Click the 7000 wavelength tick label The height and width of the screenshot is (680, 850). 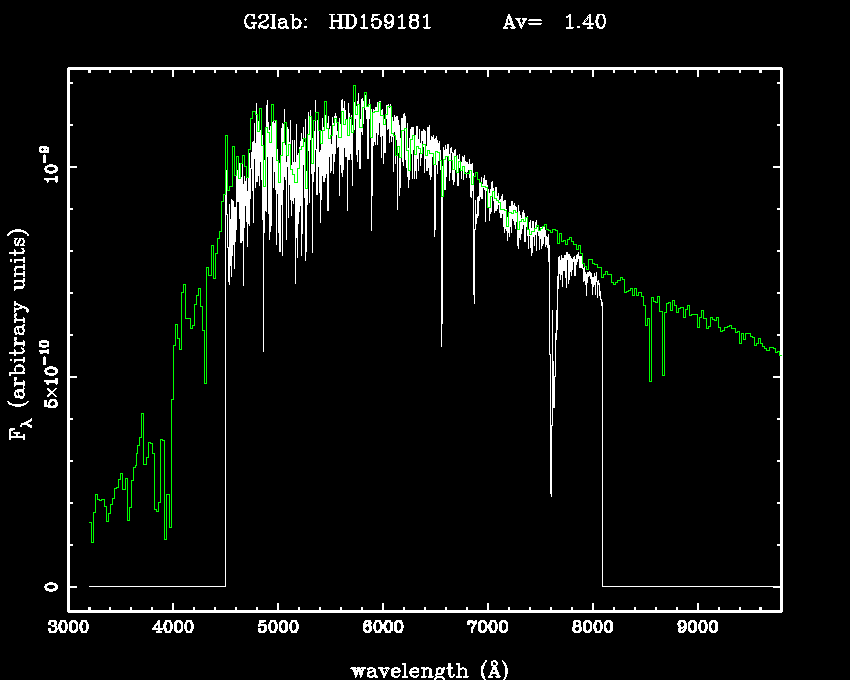click(x=487, y=629)
